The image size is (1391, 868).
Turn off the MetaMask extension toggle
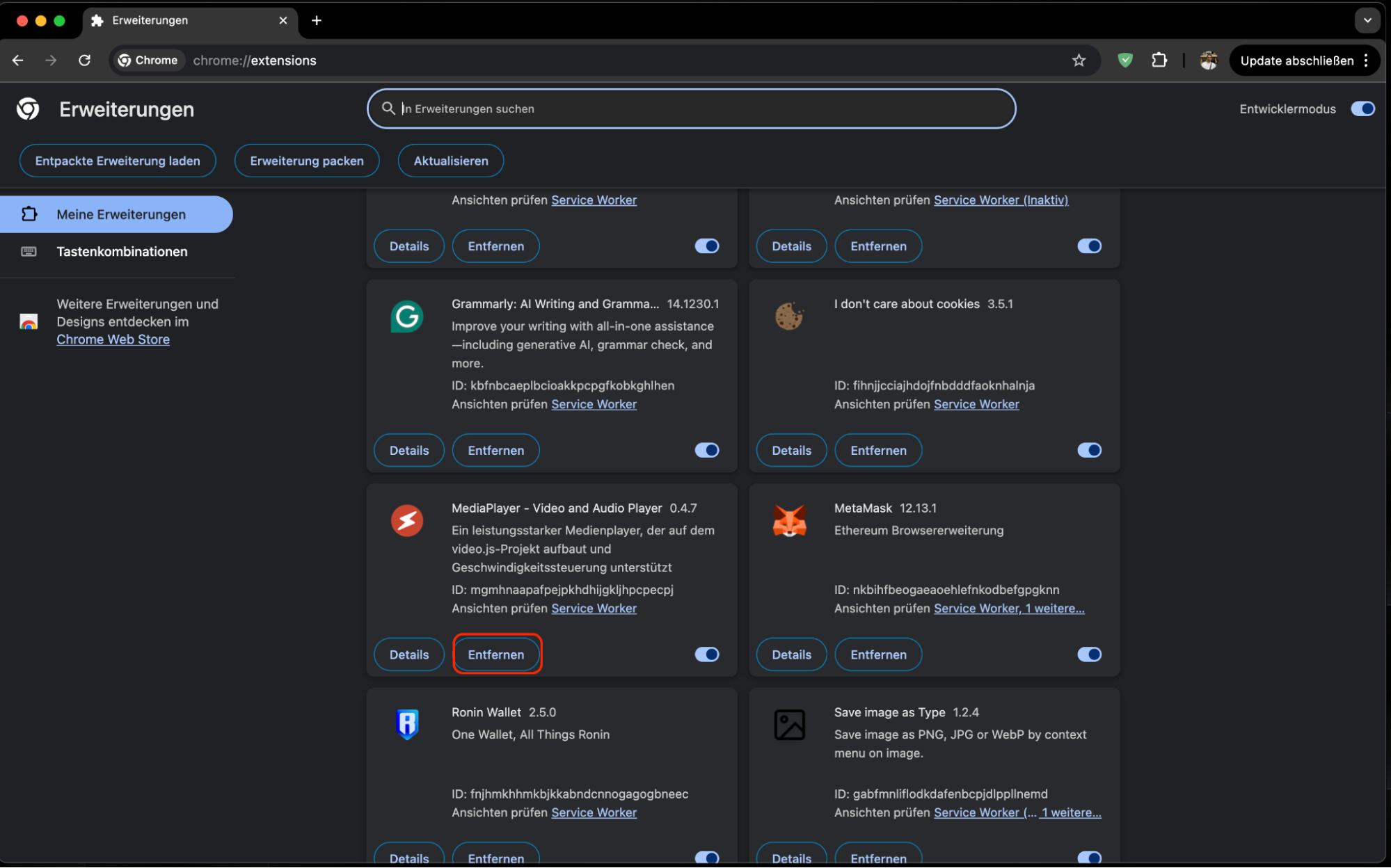(x=1089, y=654)
